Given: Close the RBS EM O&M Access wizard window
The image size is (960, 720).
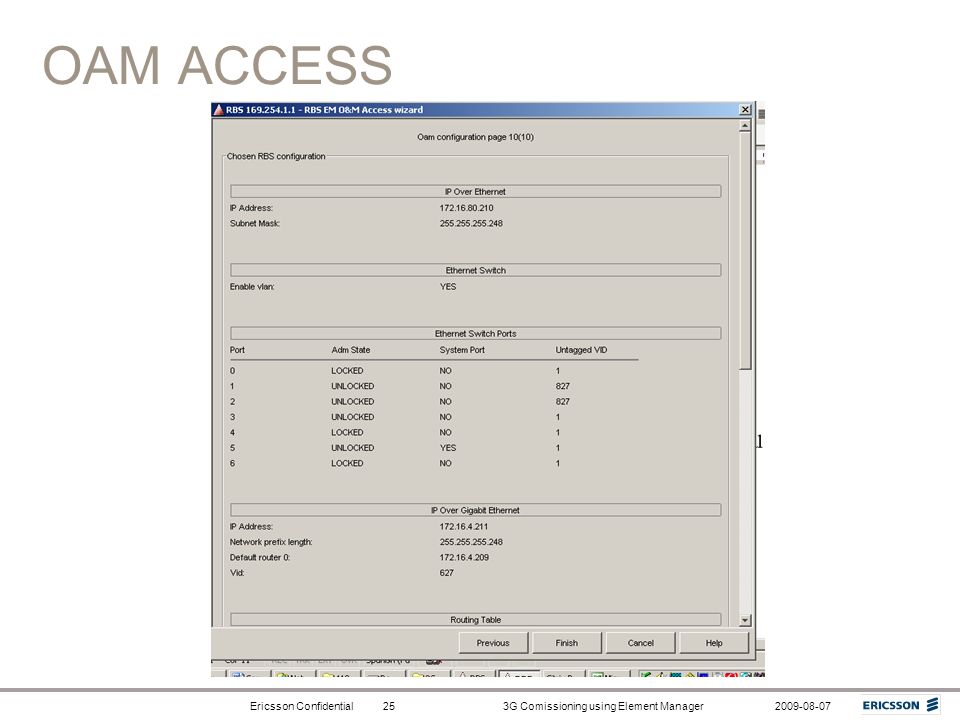Looking at the screenshot, I should 744,110.
